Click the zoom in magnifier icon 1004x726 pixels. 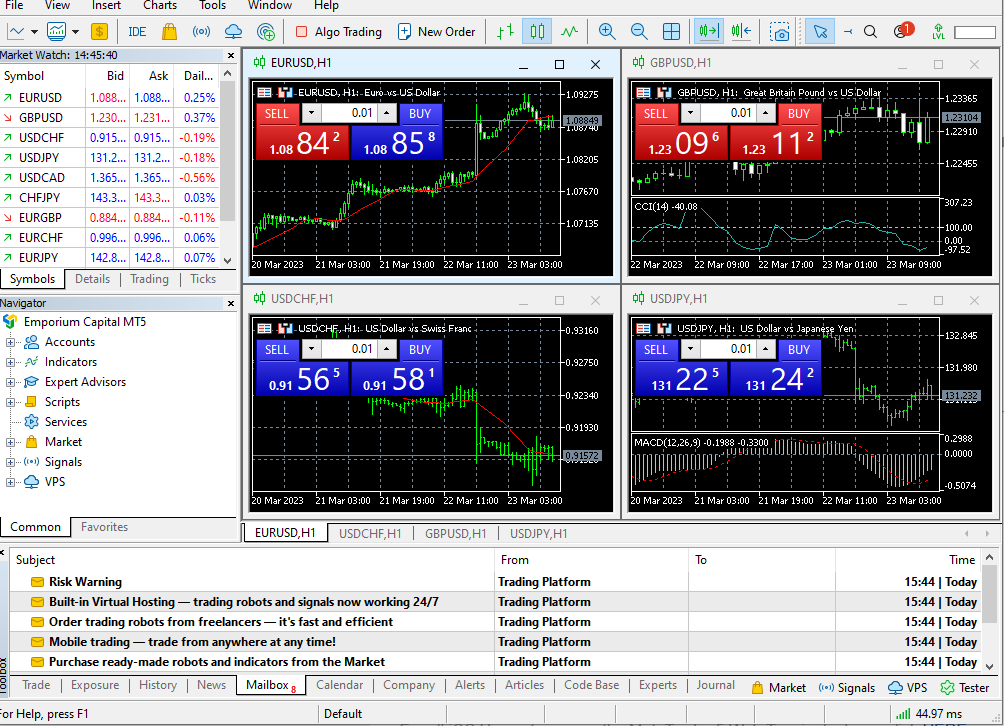coord(607,32)
